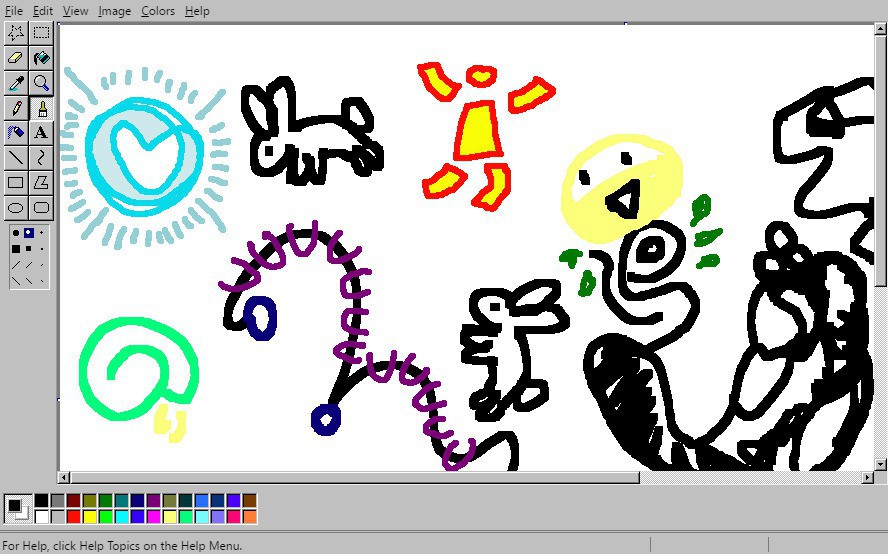Image resolution: width=888 pixels, height=554 pixels.
Task: Pick the red color from palette
Action: click(74, 517)
